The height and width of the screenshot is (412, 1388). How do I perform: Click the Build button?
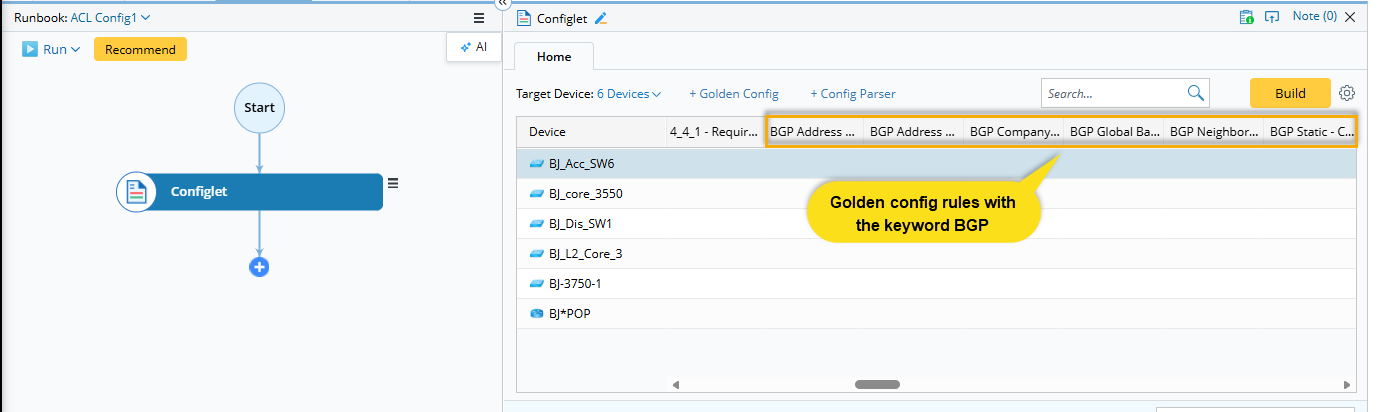1290,93
